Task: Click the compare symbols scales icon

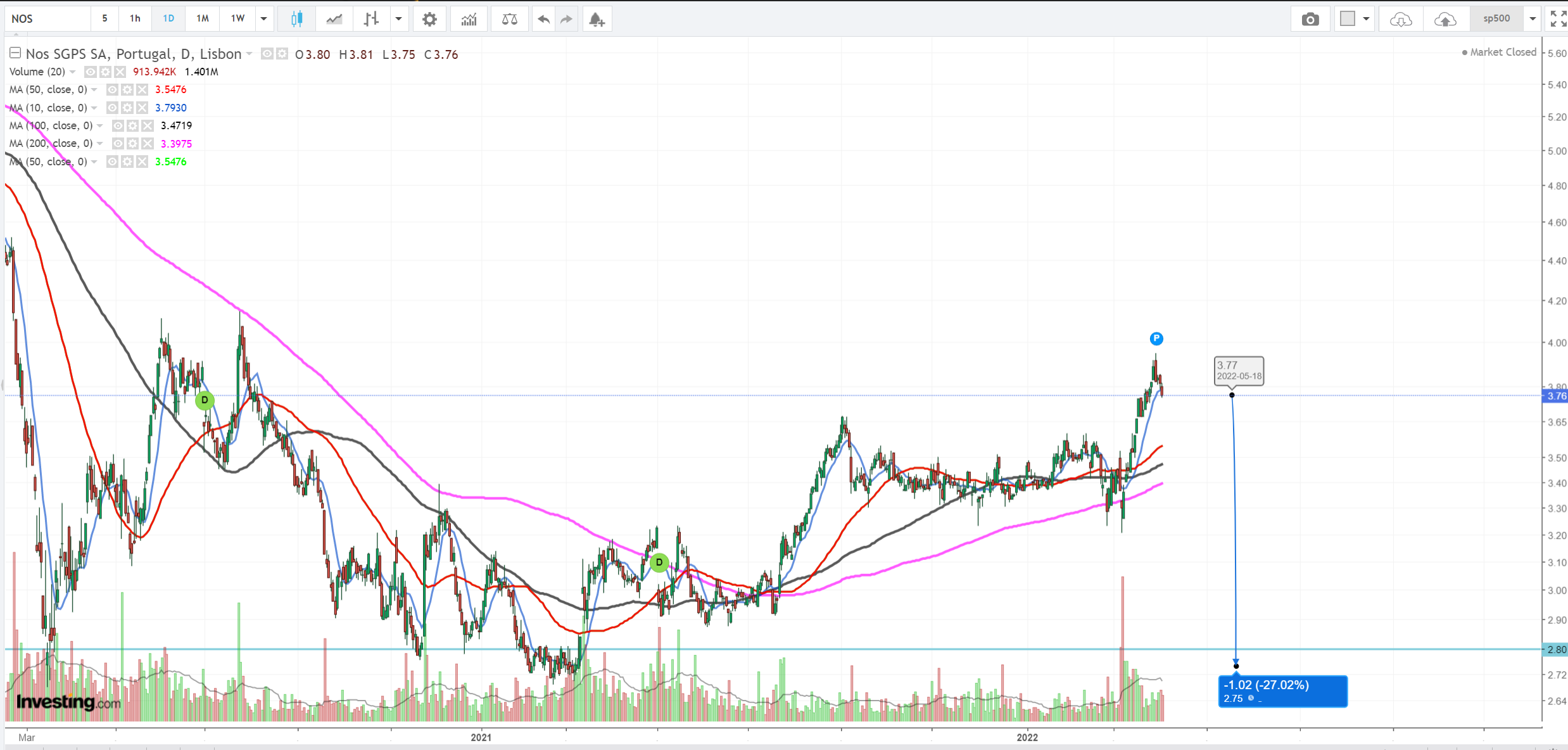Action: 509,19
